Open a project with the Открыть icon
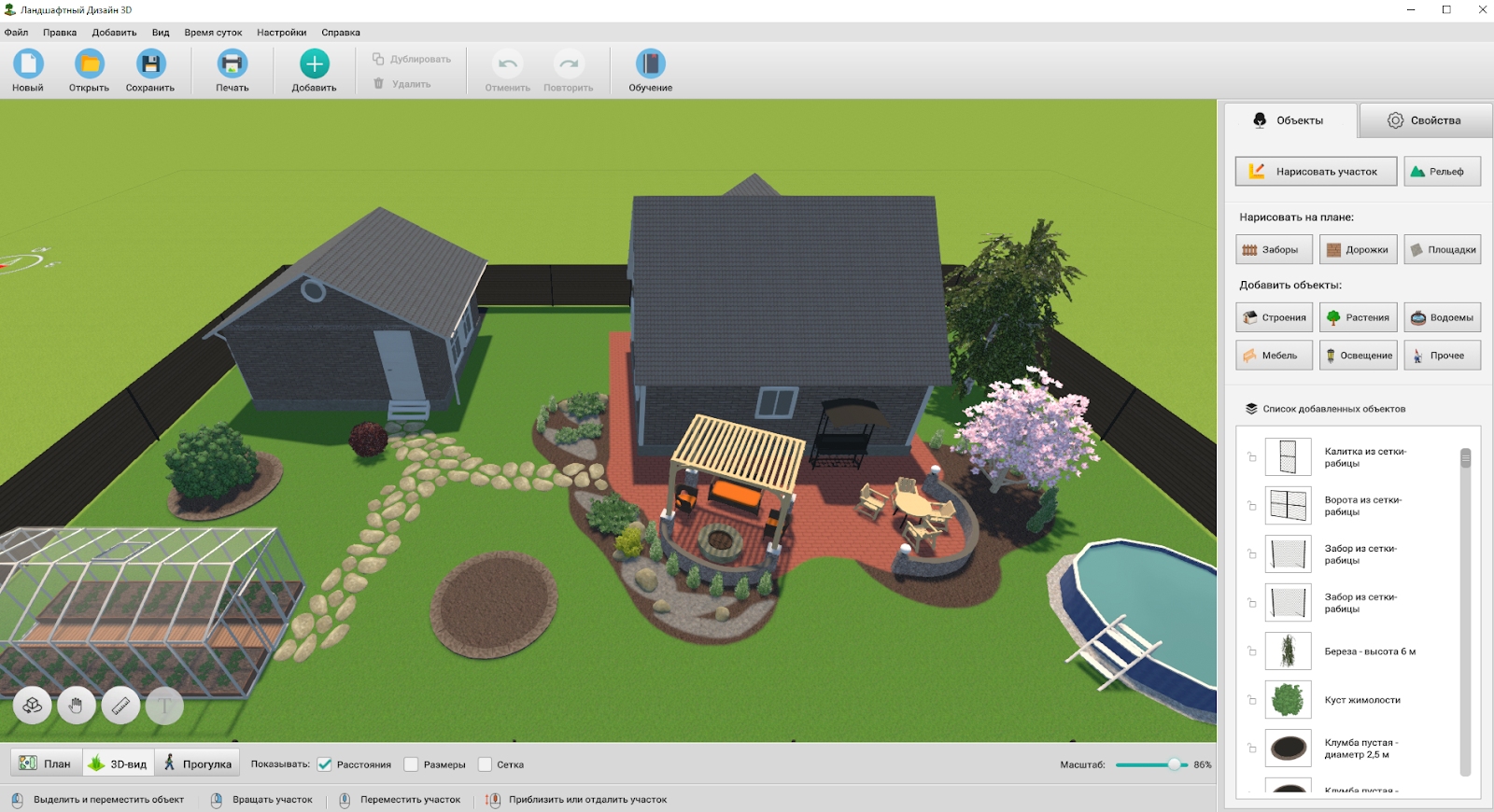 [x=90, y=64]
